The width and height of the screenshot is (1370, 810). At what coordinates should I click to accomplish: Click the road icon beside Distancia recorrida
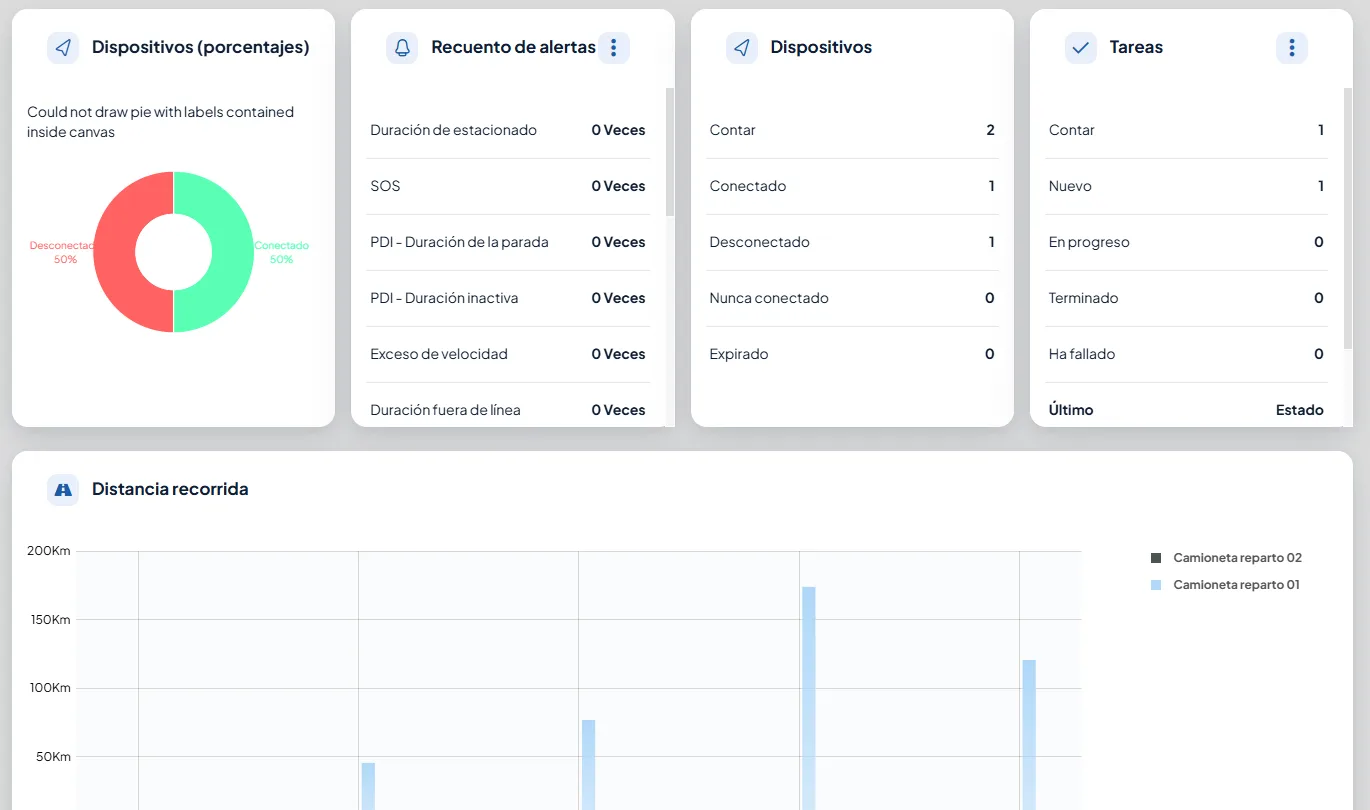63,490
